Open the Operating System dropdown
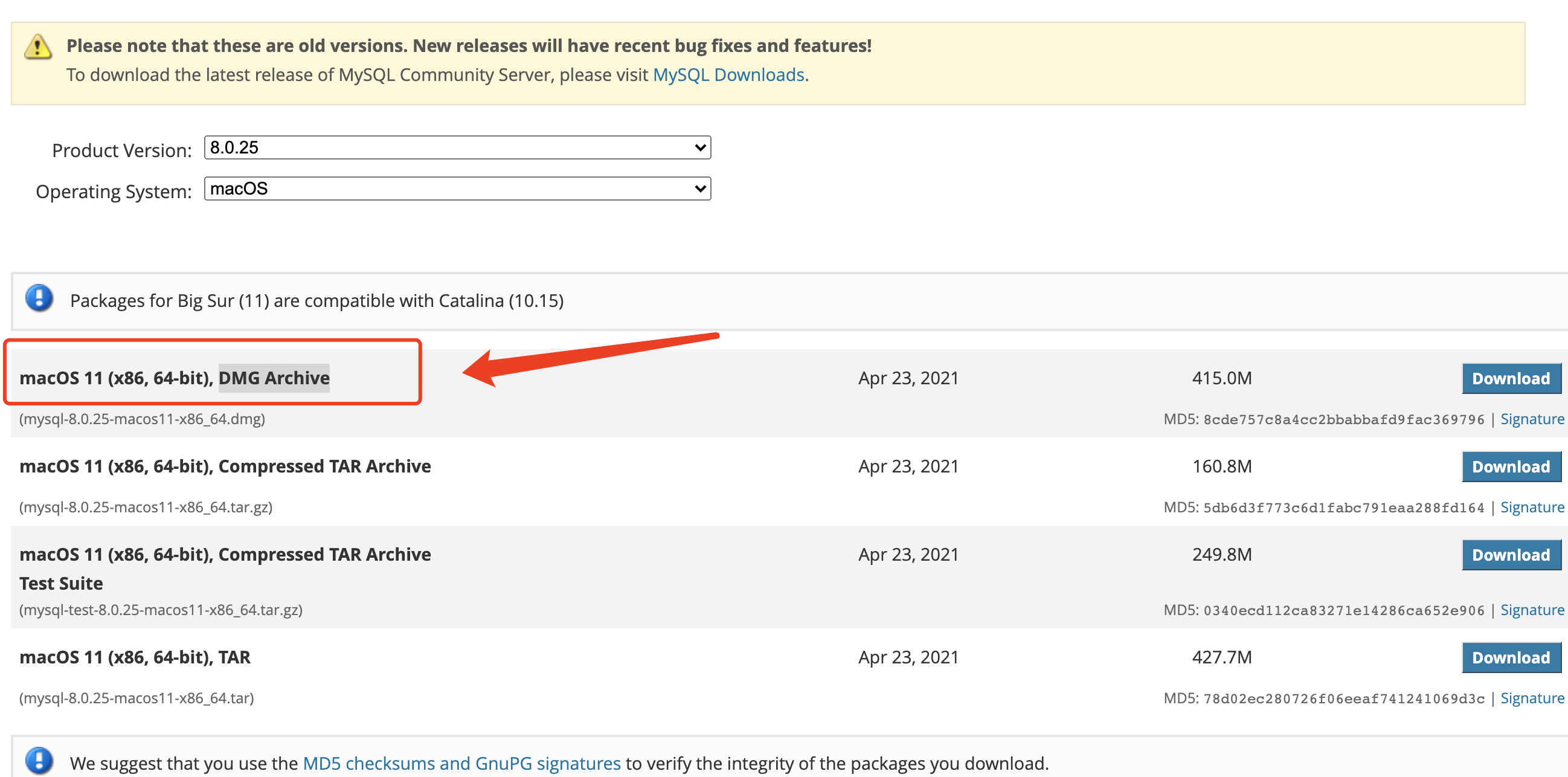This screenshot has width=1568, height=777. (x=457, y=189)
